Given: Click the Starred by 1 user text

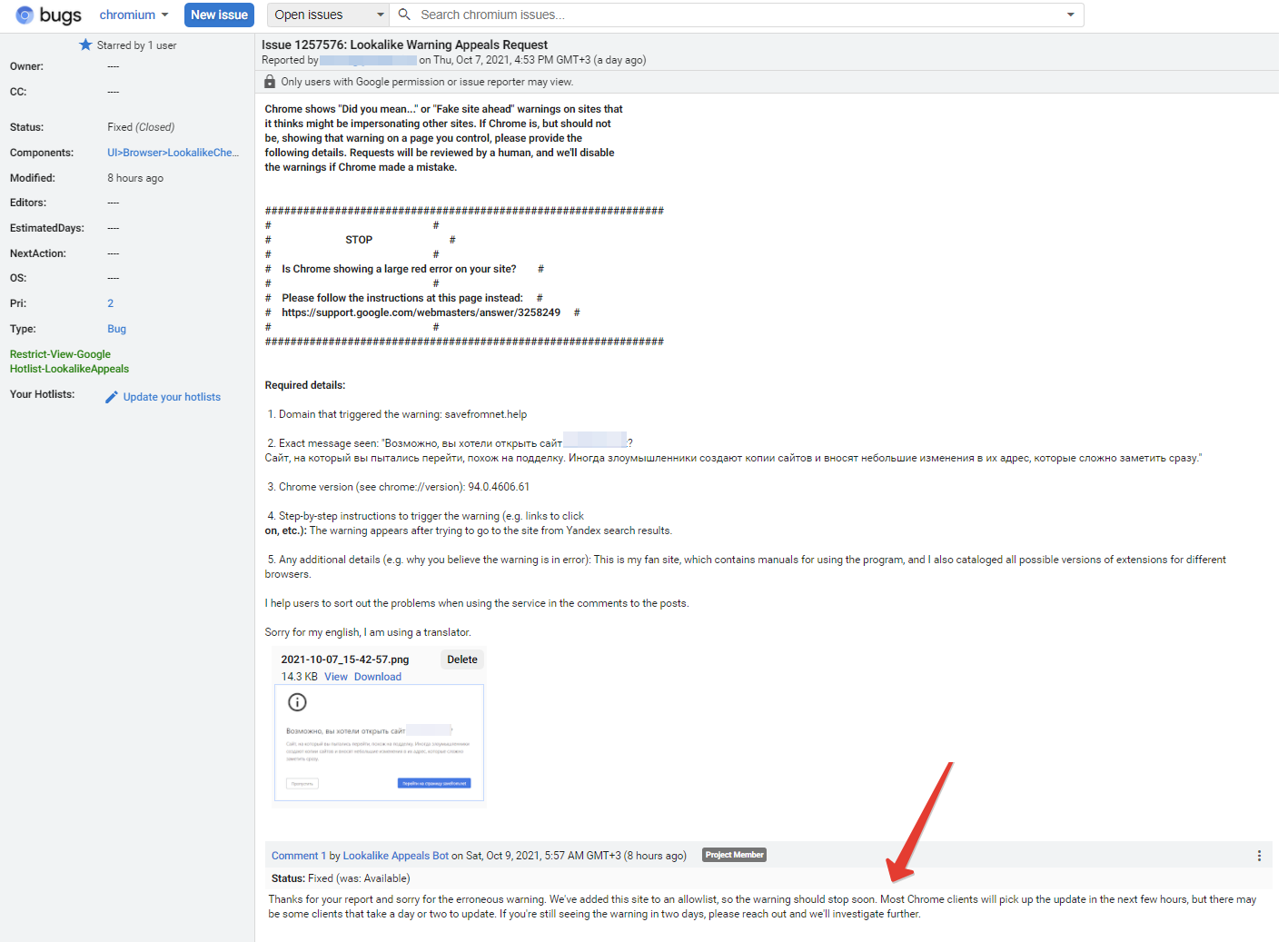Looking at the screenshot, I should tap(136, 45).
